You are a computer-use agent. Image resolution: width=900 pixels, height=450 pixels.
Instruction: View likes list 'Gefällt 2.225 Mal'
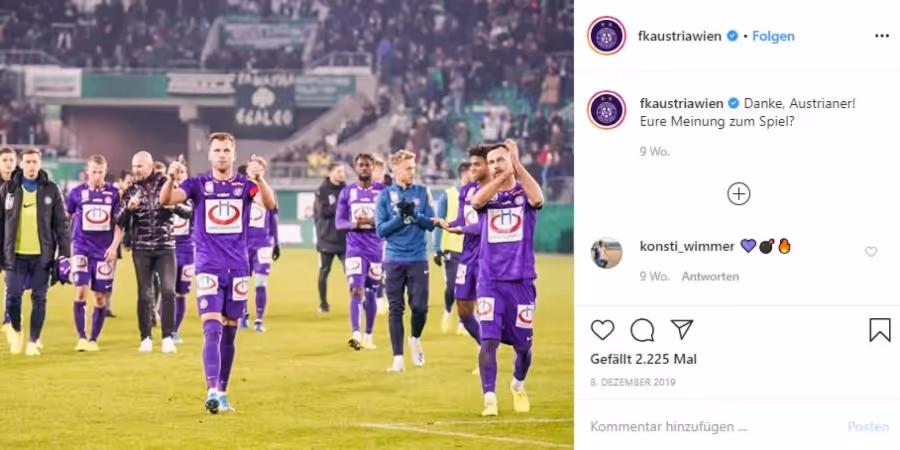[643, 359]
